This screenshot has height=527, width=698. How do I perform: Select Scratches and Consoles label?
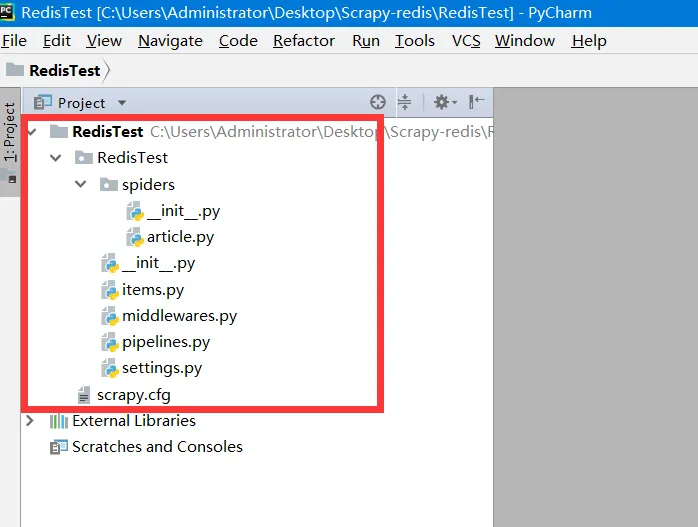click(158, 446)
